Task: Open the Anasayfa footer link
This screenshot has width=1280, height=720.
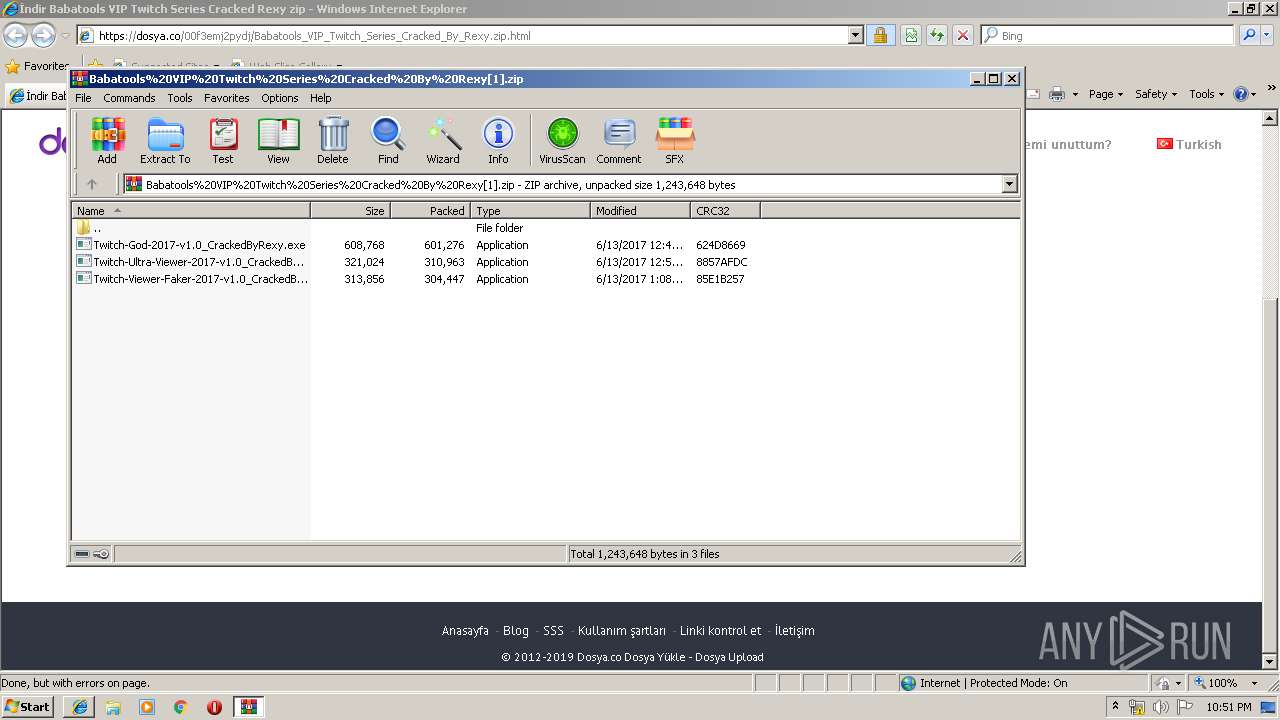Action: click(x=465, y=631)
